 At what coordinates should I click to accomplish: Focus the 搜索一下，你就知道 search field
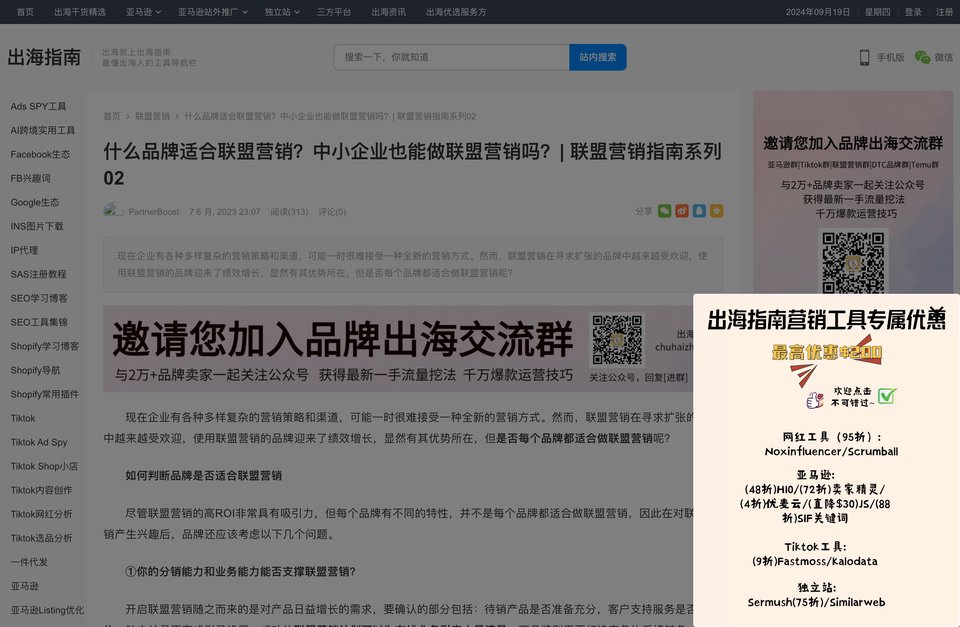point(451,57)
